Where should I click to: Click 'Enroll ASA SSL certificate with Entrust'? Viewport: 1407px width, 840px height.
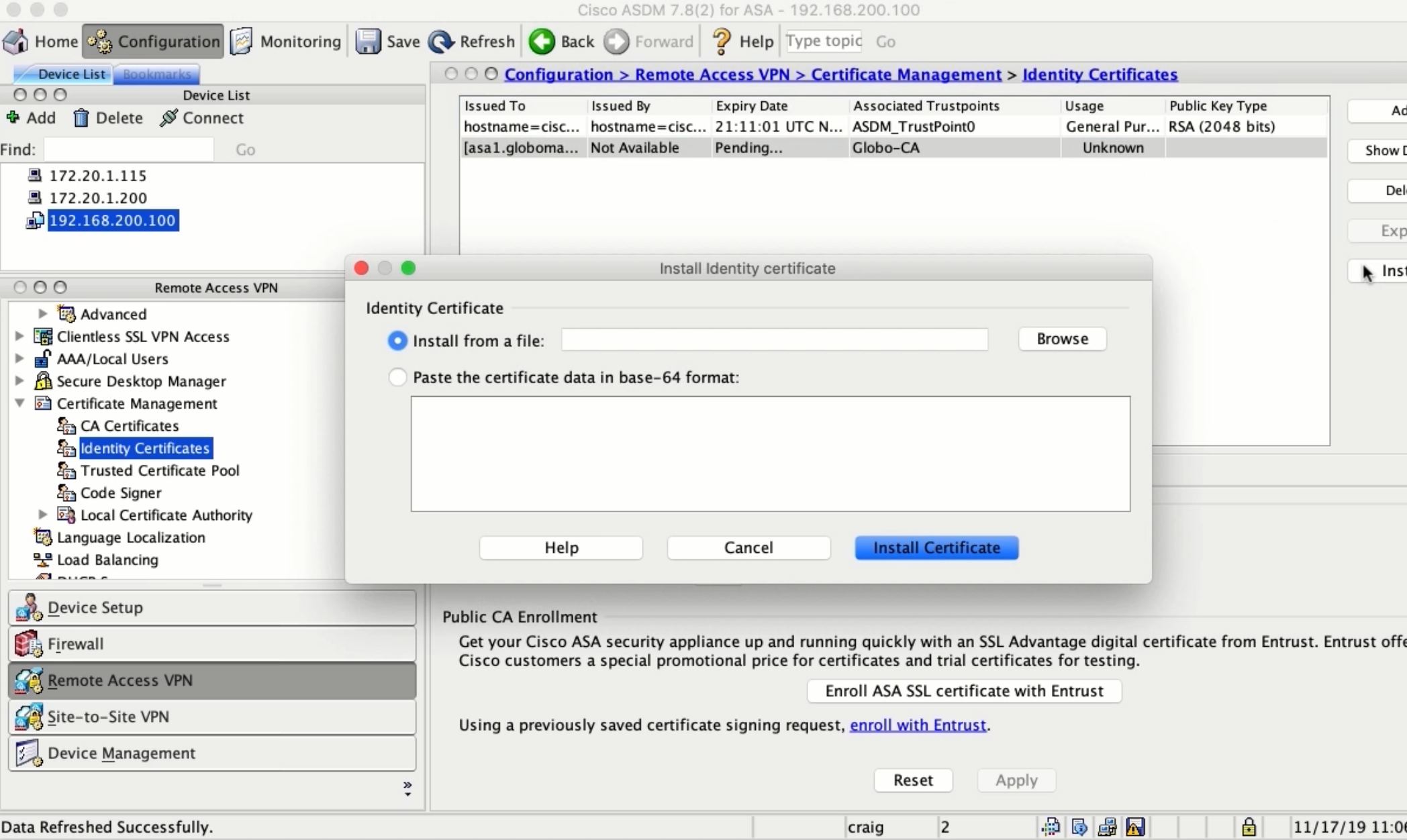click(x=964, y=691)
